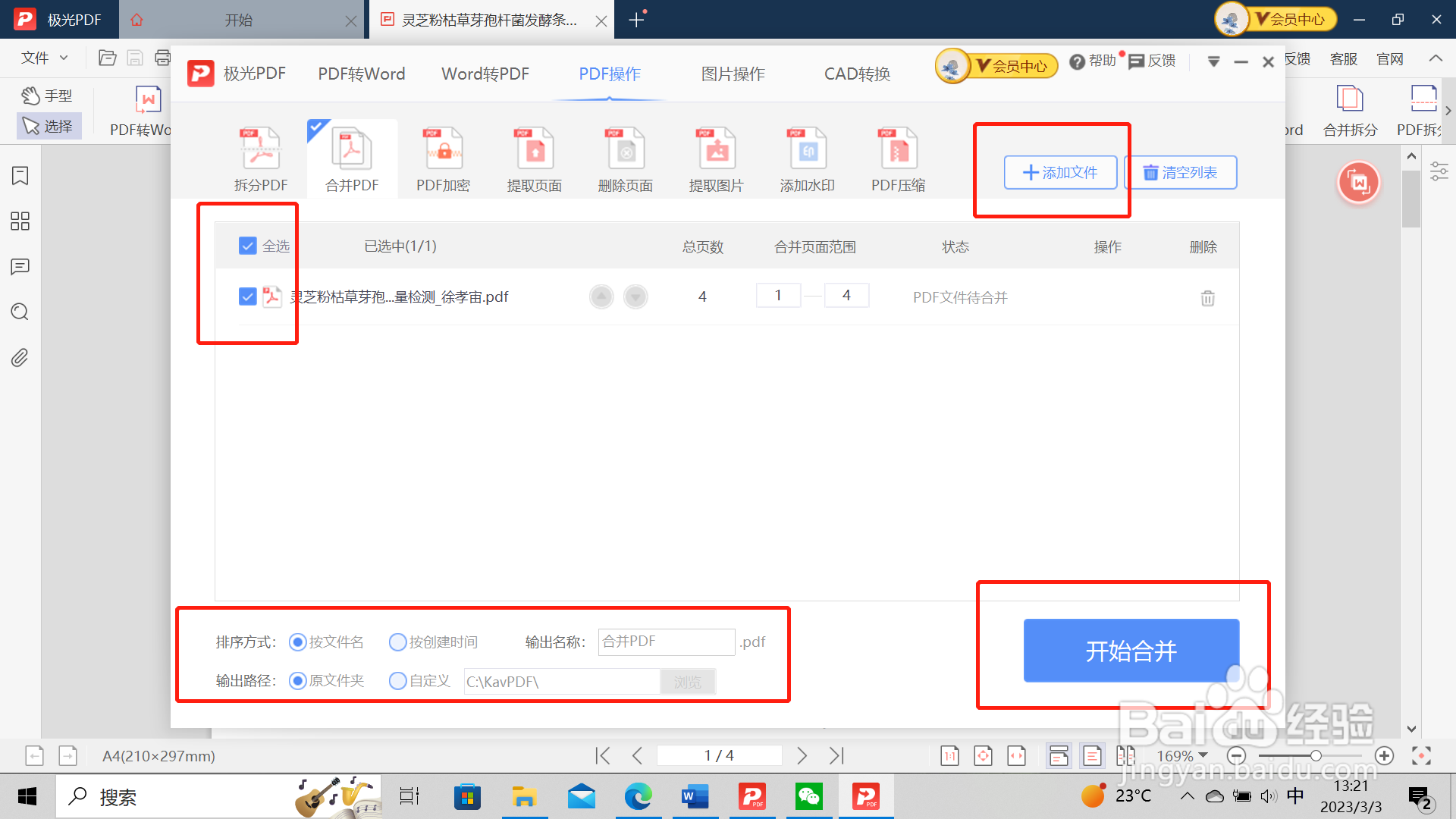Viewport: 1456px width, 819px height.
Task: Open the bookmark panel in left sidebar
Action: (x=20, y=176)
